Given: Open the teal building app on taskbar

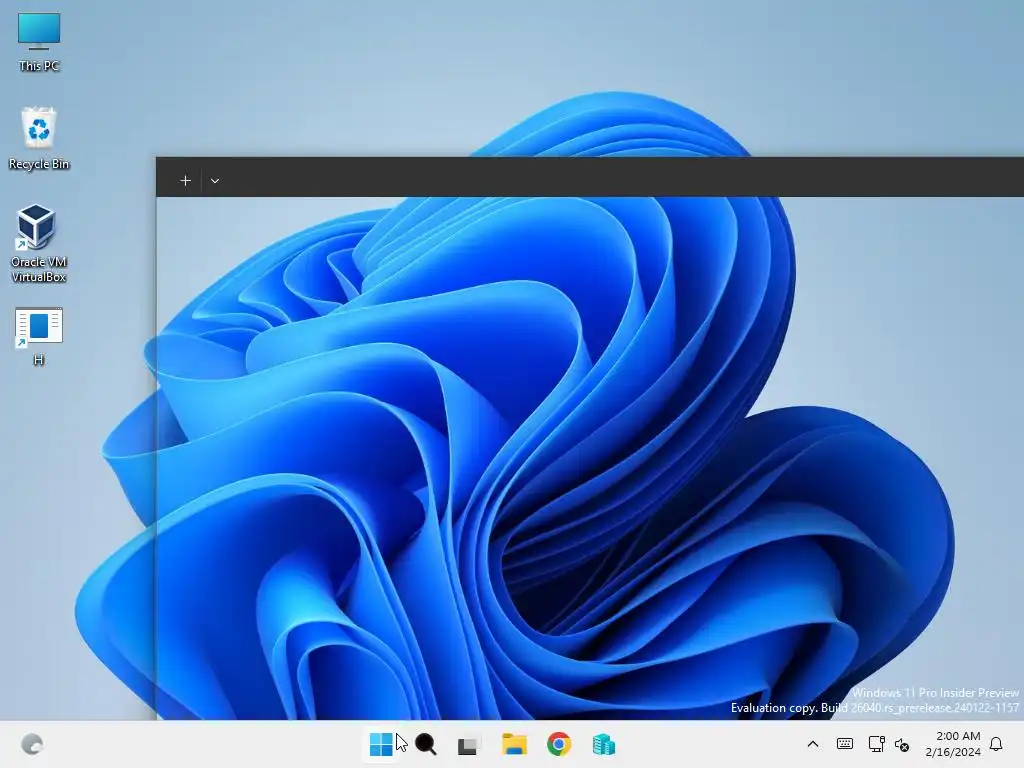Looking at the screenshot, I should tap(603, 744).
